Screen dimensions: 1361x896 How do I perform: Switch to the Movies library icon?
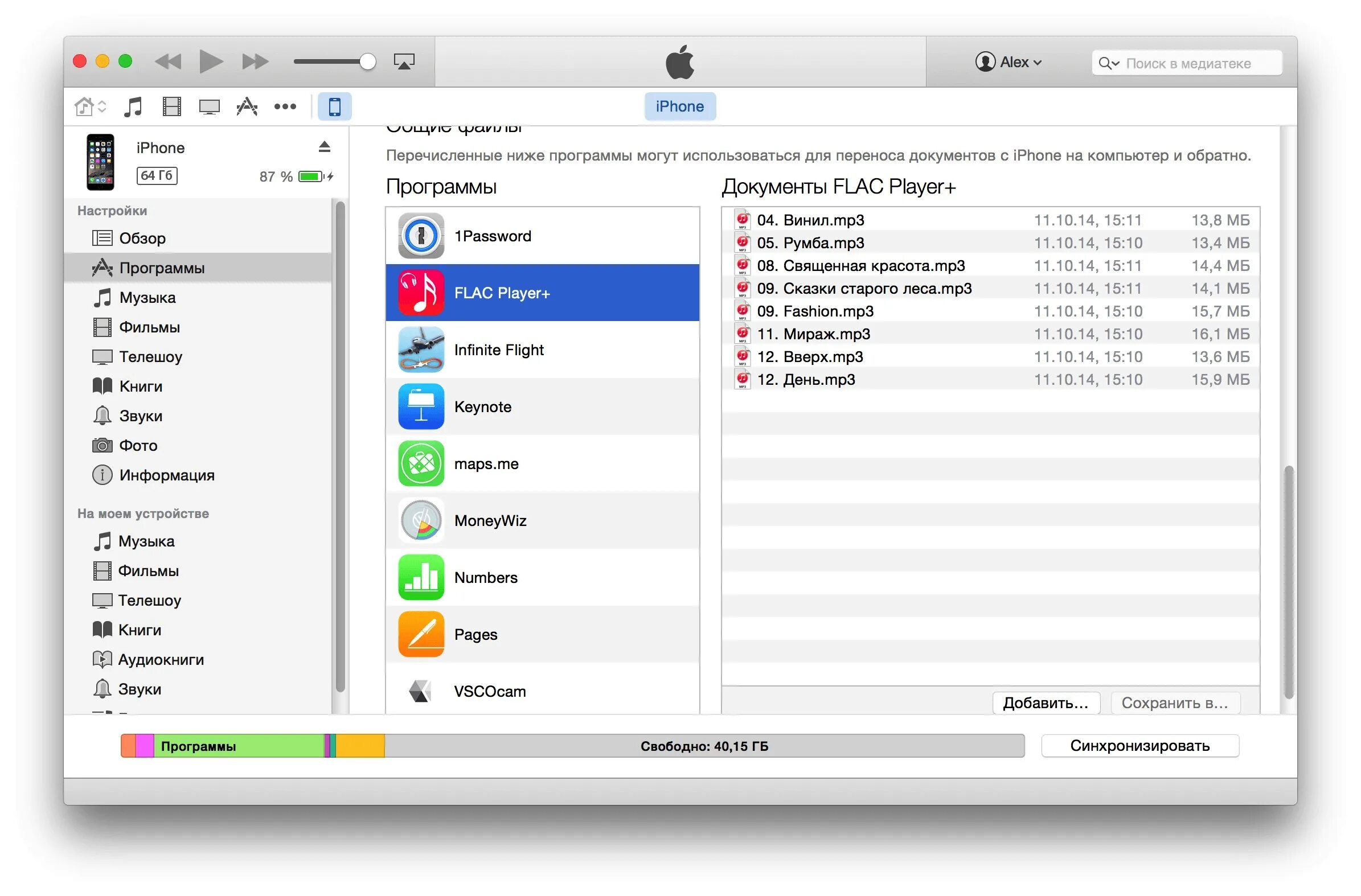tap(171, 106)
